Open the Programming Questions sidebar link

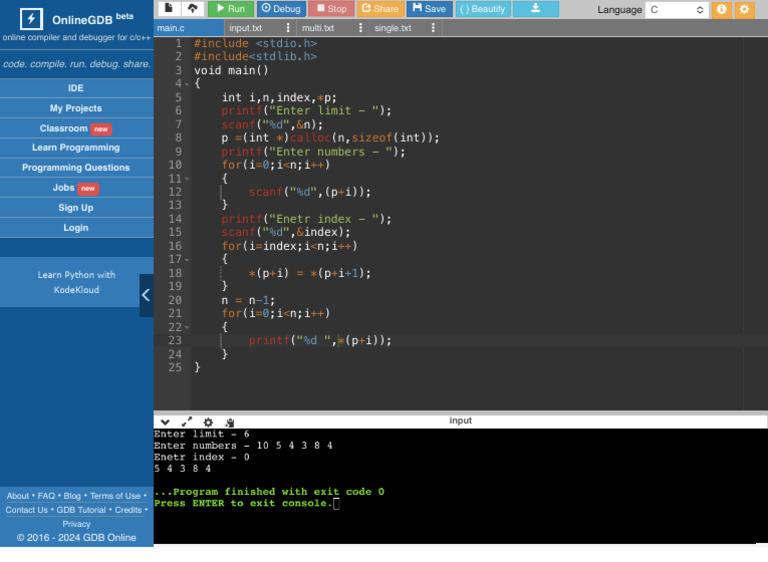pos(76,168)
